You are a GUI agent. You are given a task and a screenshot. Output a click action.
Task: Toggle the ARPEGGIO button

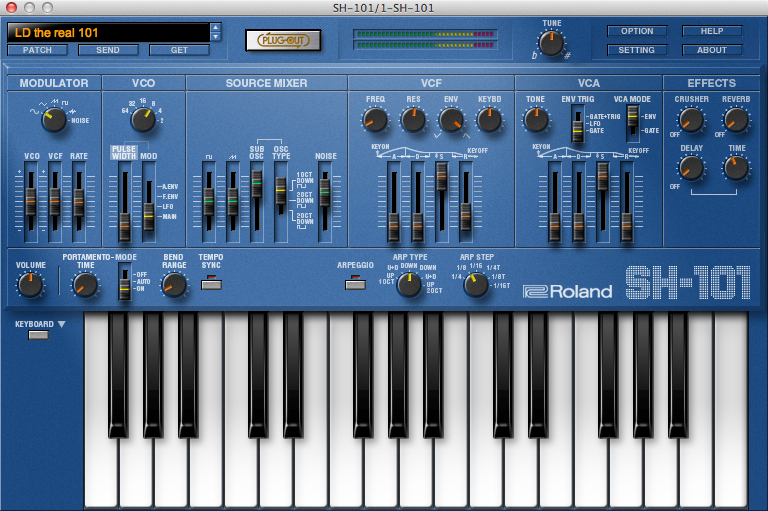click(354, 283)
